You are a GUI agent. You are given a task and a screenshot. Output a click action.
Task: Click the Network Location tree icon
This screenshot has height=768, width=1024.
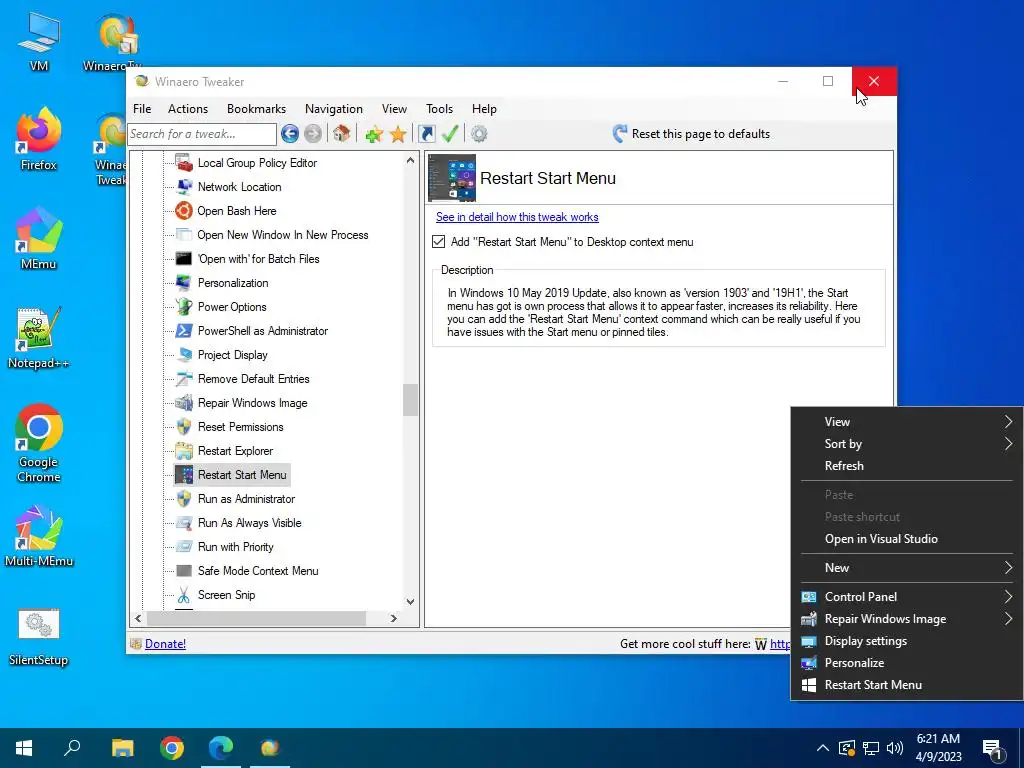(x=184, y=187)
